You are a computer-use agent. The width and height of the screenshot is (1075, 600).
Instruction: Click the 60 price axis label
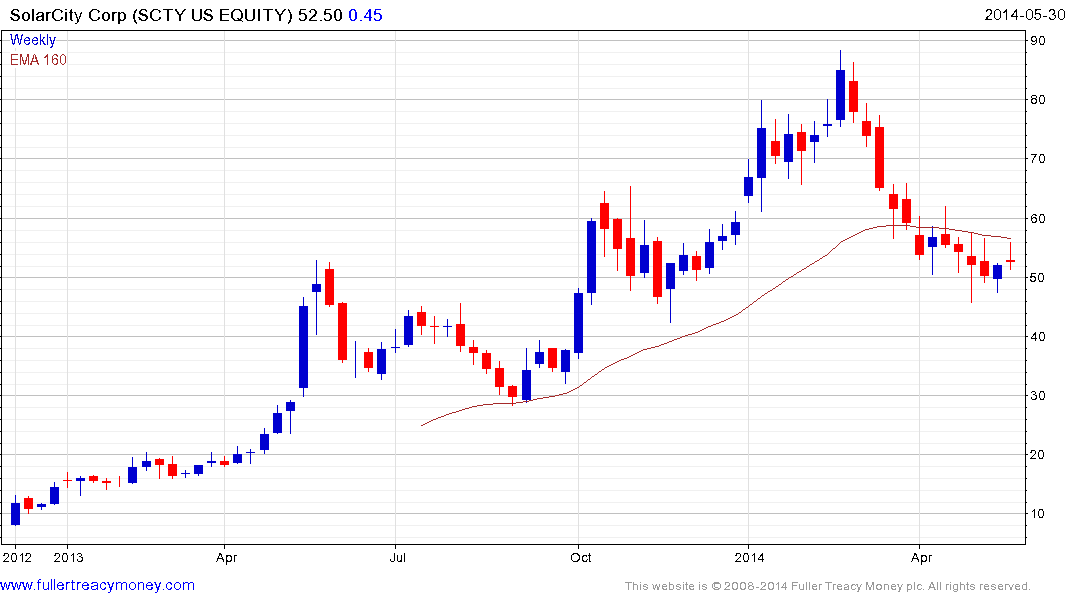pos(1038,219)
